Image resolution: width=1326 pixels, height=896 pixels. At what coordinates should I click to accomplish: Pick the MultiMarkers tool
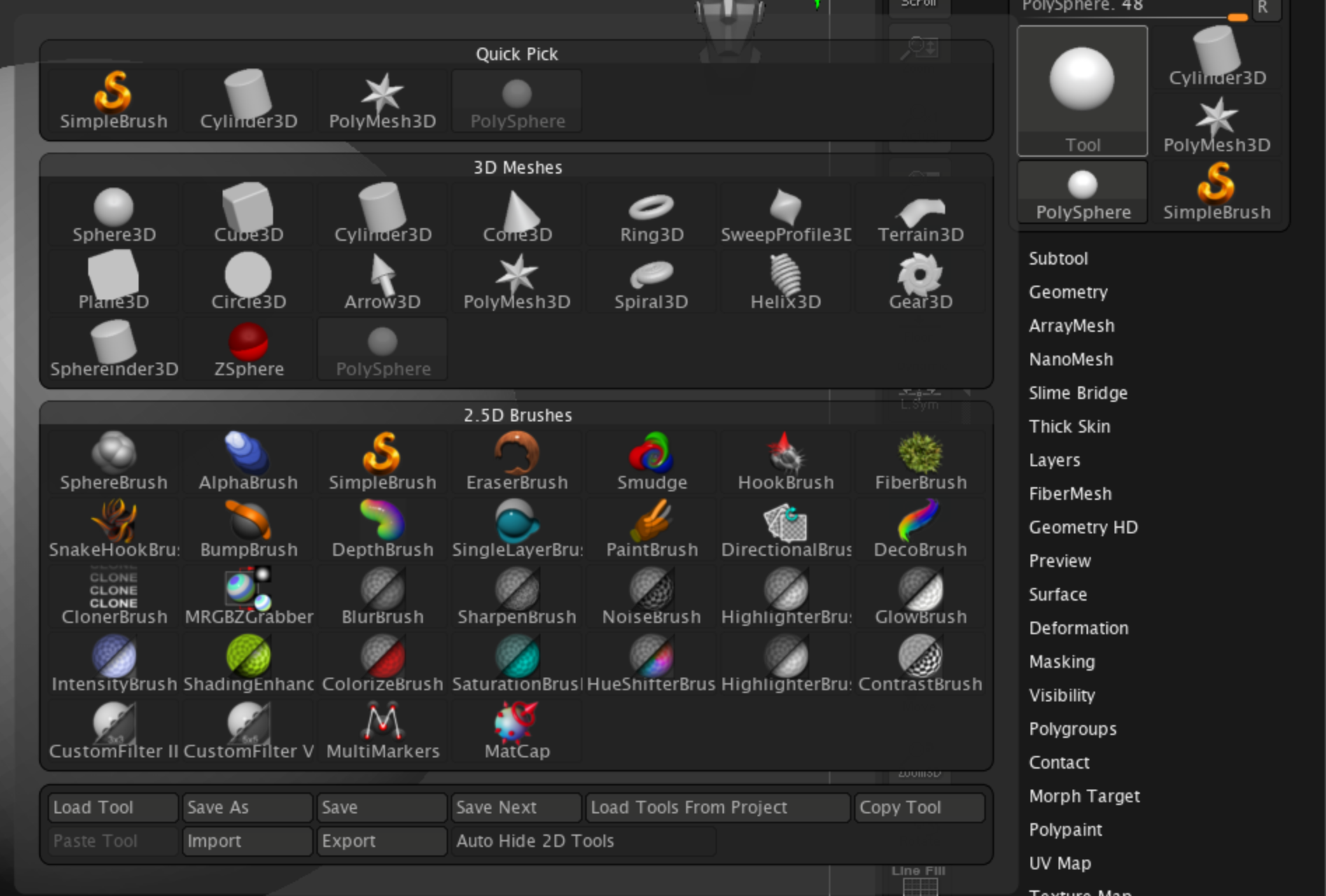(x=383, y=731)
